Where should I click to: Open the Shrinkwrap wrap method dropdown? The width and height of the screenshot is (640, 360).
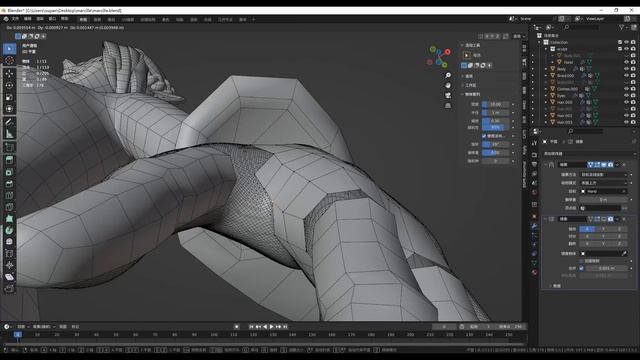tap(604, 174)
